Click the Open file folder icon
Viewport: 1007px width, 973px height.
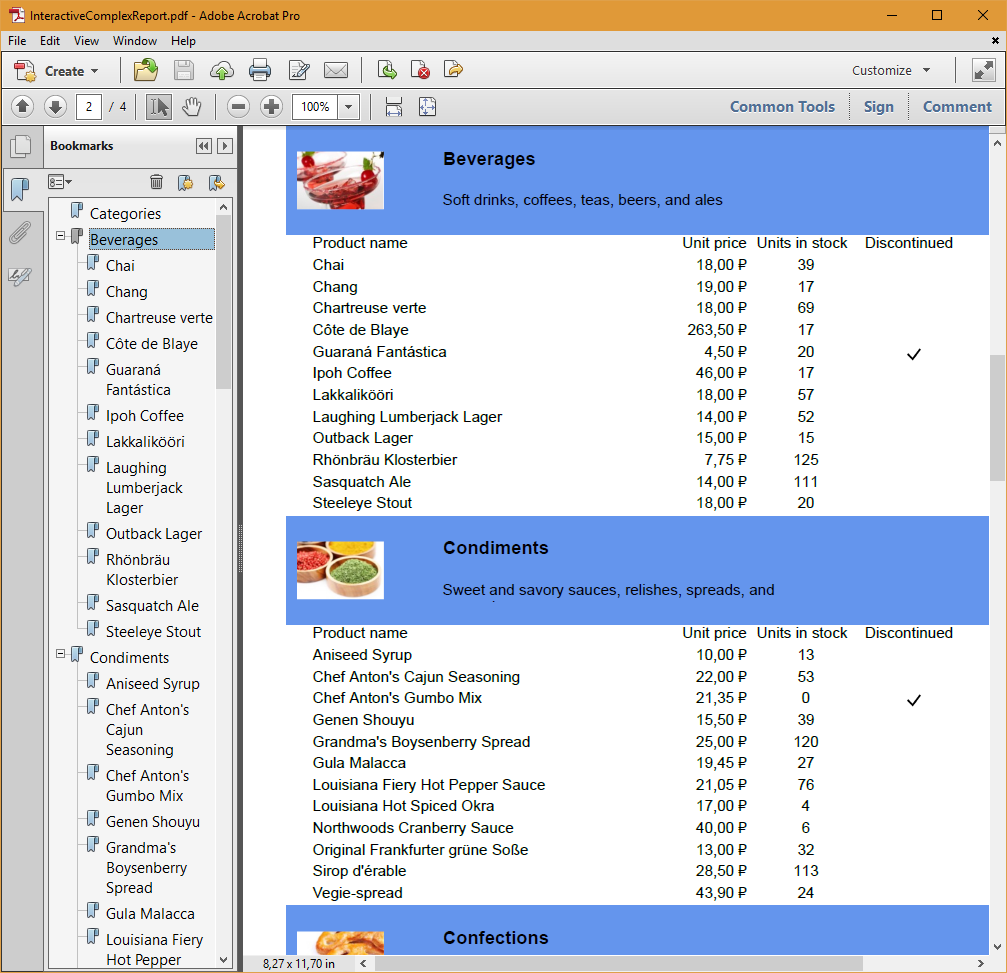point(146,70)
